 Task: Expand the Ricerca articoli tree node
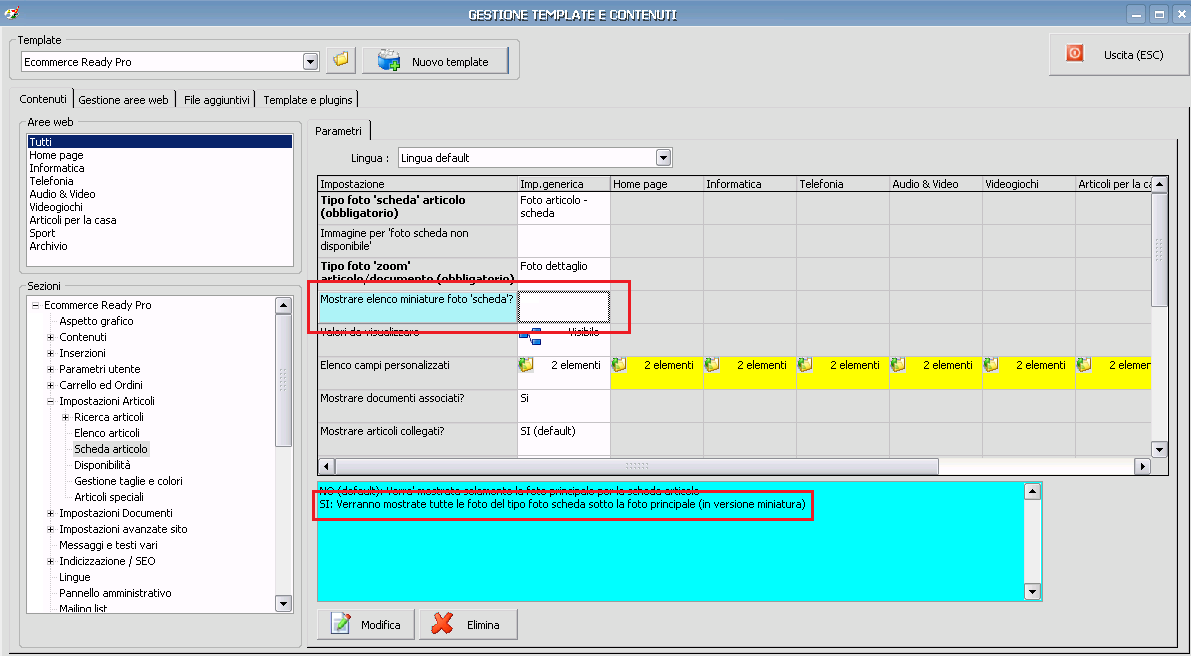[x=65, y=417]
